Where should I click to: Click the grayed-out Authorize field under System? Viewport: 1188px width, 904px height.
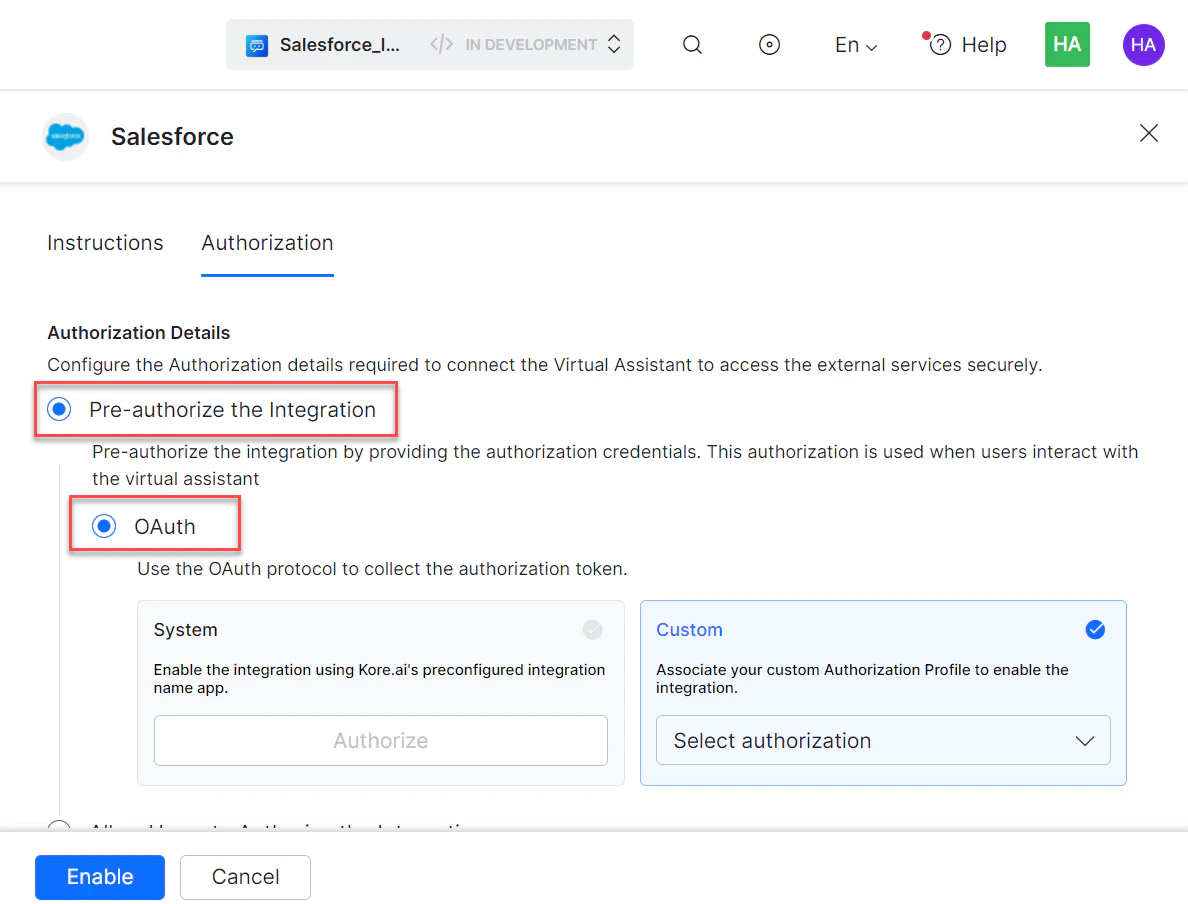point(381,740)
